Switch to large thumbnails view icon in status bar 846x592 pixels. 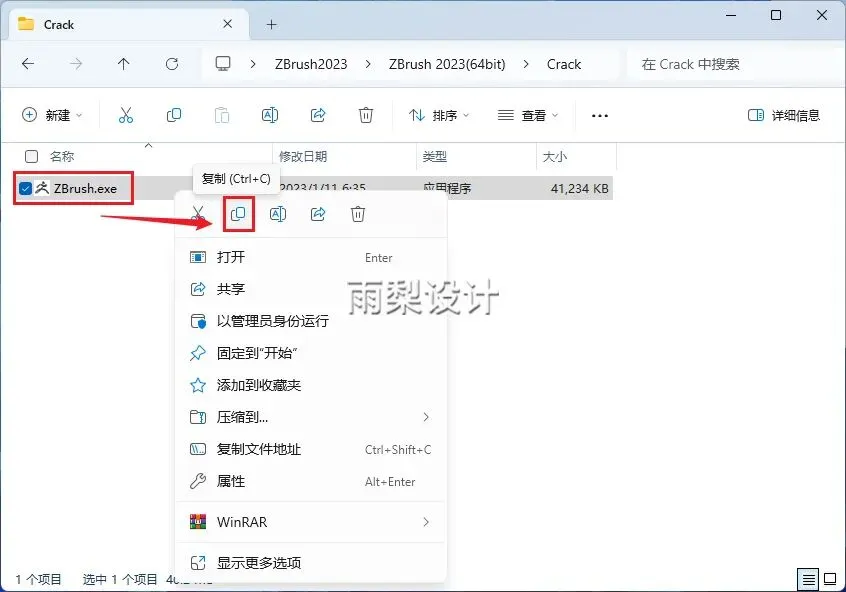[830, 580]
